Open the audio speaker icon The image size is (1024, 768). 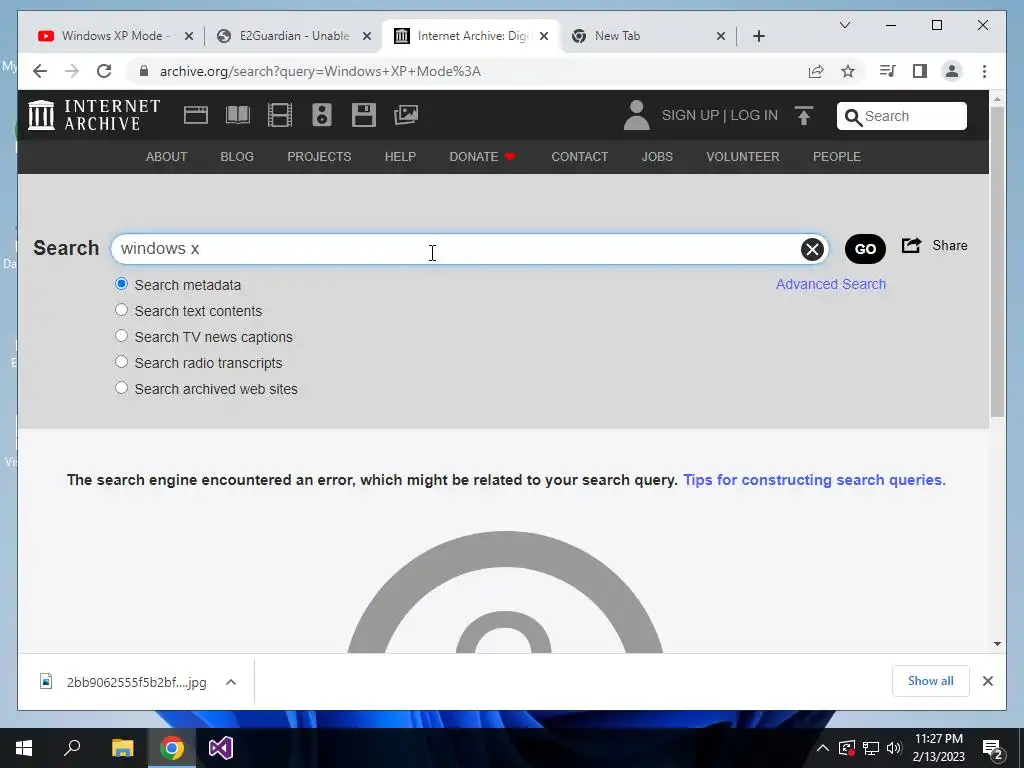coord(321,115)
